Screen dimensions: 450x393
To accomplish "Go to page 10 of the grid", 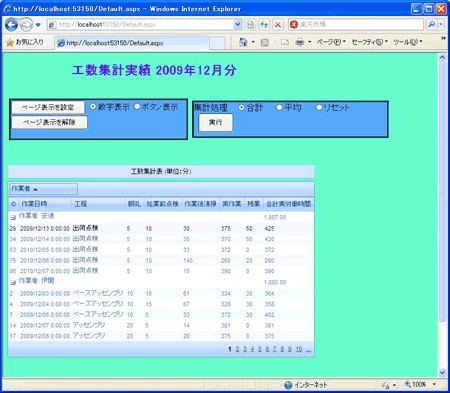I will coord(299,349).
